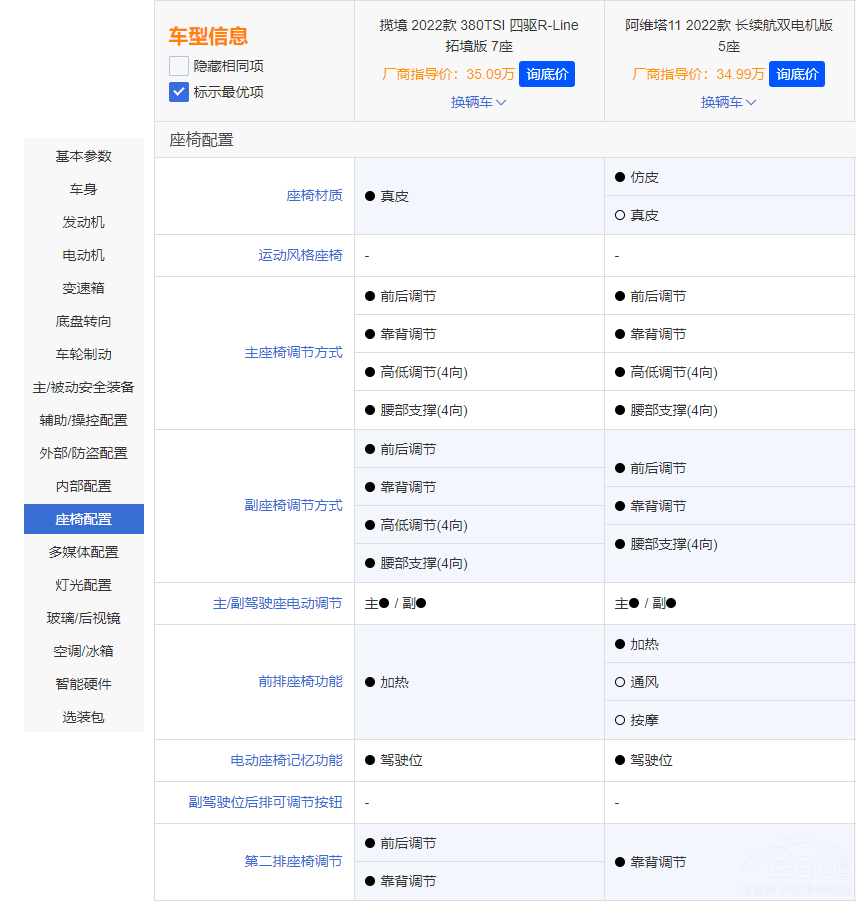
Task: Switch to the 基本参数 section
Action: [x=83, y=156]
